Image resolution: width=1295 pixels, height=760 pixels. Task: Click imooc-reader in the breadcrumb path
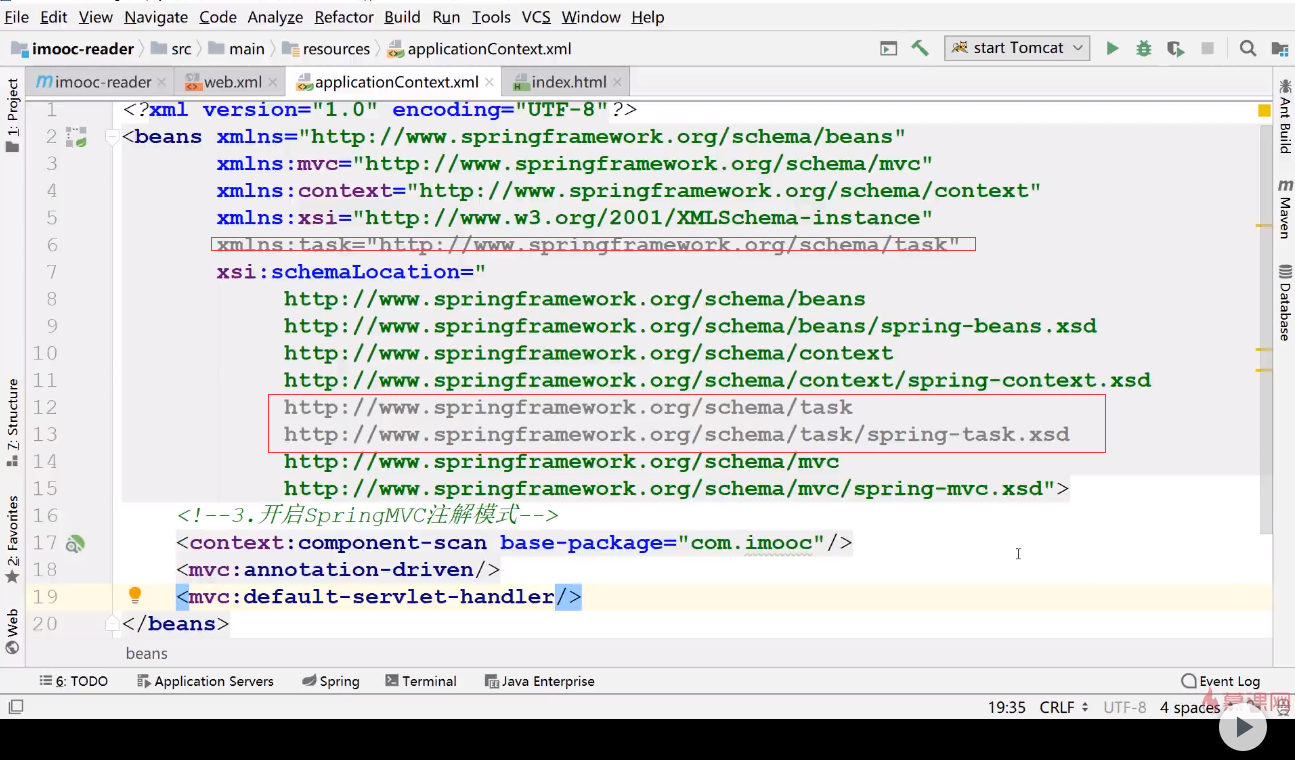point(72,49)
